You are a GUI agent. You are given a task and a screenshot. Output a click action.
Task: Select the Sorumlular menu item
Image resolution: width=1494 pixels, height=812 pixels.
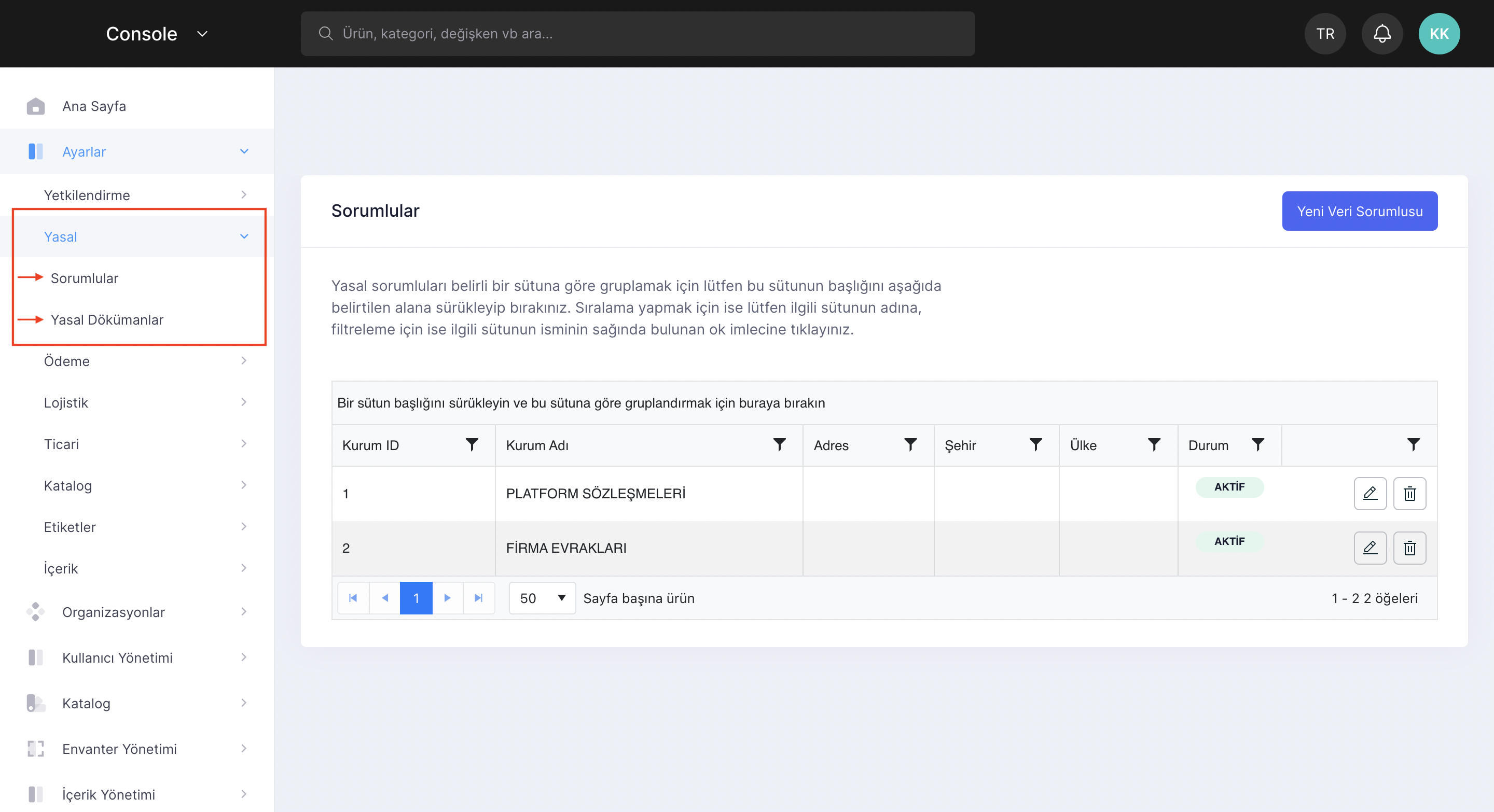84,278
